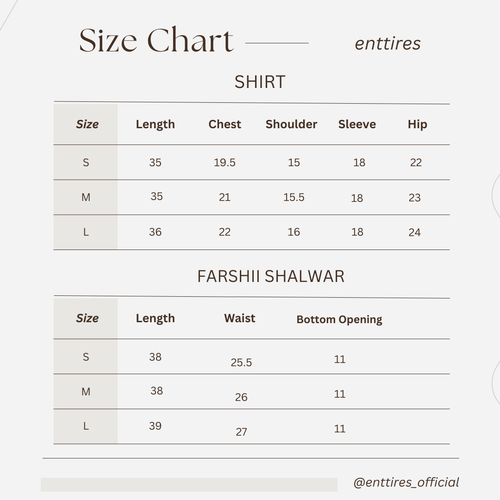Select the SHIRT section heading
This screenshot has width=500, height=500.
pyautogui.click(x=260, y=82)
